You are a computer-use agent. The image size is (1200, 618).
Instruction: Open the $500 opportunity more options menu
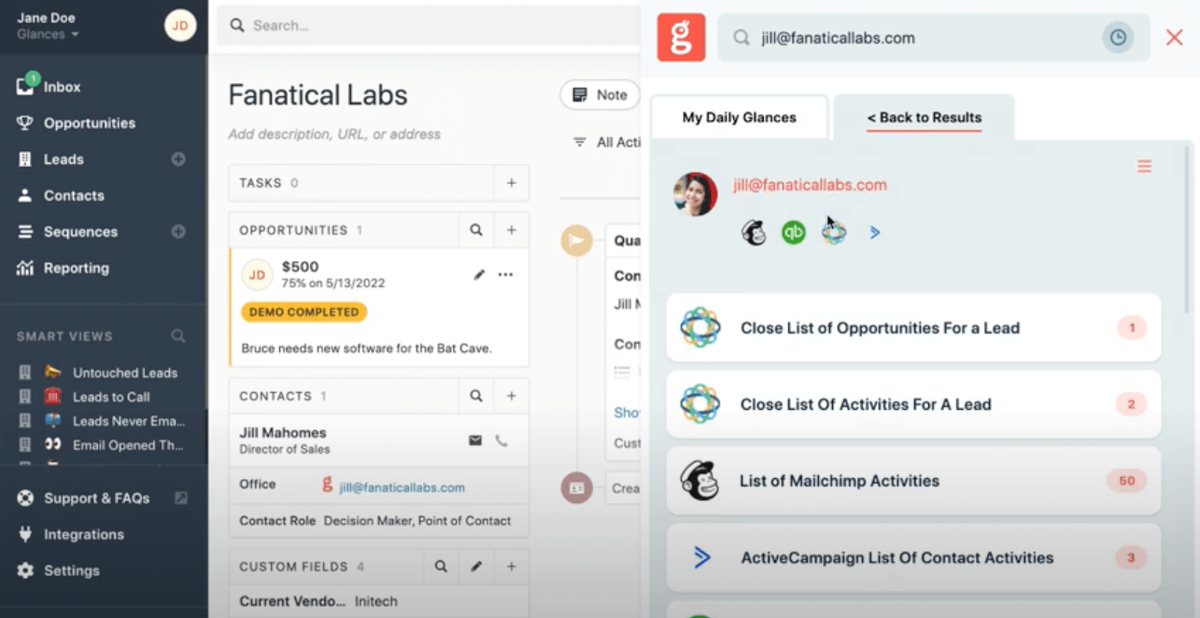click(506, 274)
